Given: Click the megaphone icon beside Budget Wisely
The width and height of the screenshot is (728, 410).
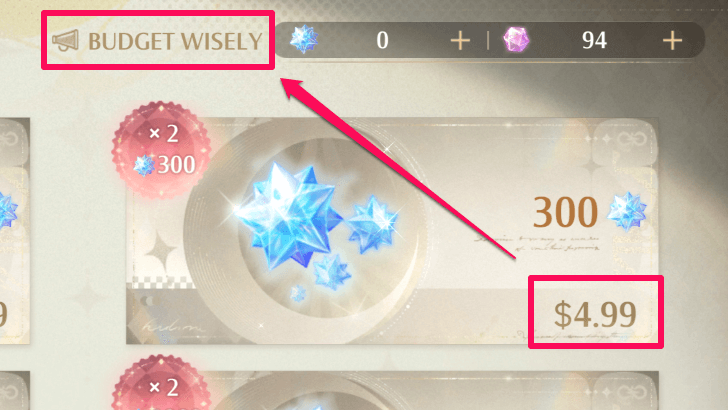Looking at the screenshot, I should (65, 40).
